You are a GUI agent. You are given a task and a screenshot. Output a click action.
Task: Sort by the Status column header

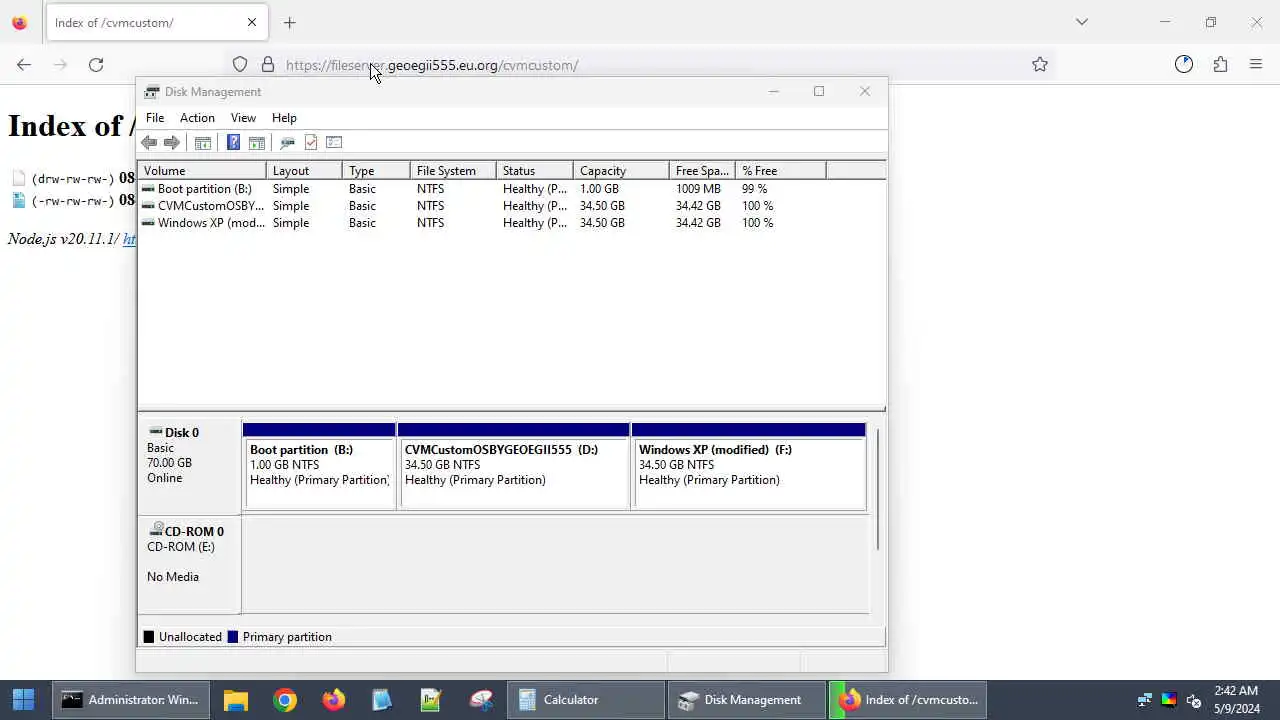pos(535,171)
